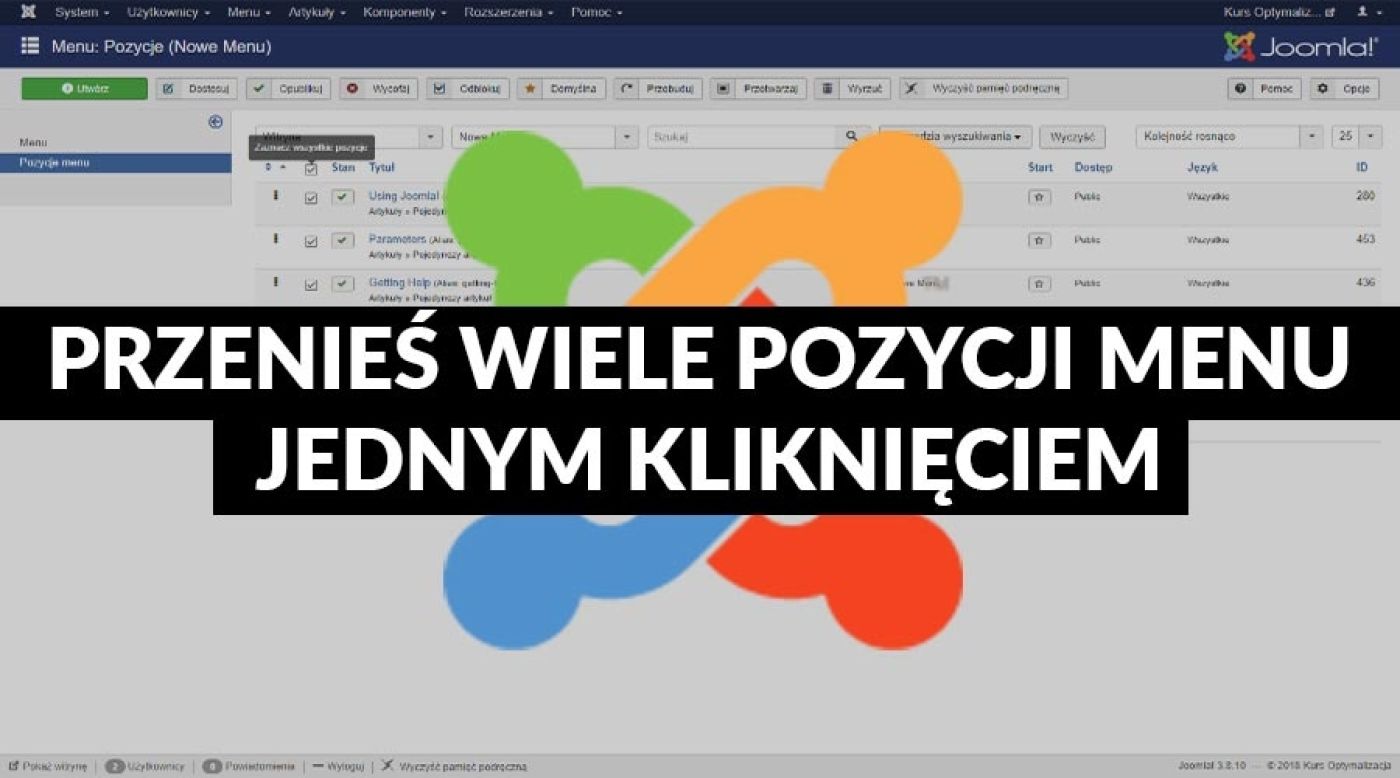Open the Nowe Menu dropdown filter
This screenshot has height=778, width=1400.
[544, 137]
